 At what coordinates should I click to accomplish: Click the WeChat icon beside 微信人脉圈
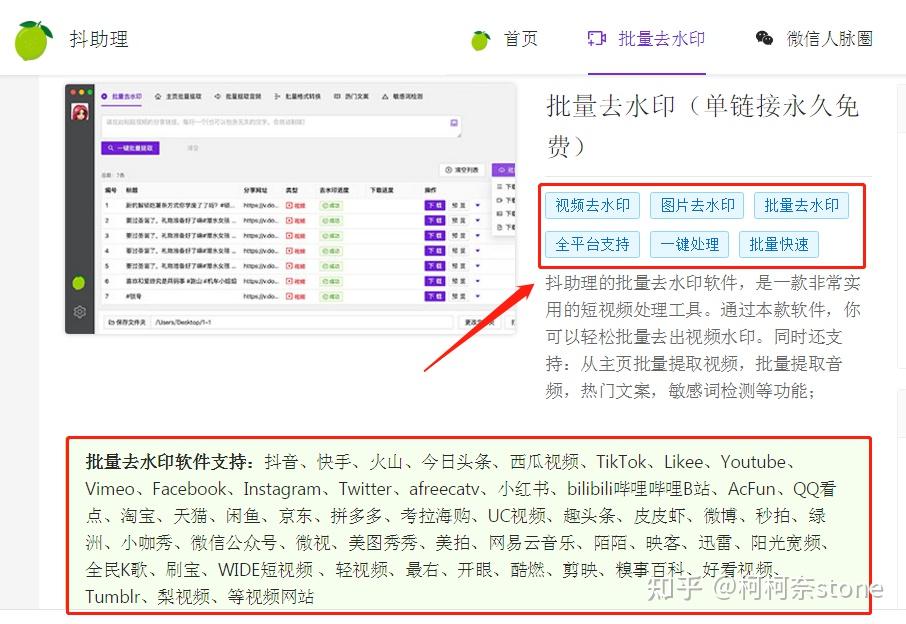click(764, 38)
